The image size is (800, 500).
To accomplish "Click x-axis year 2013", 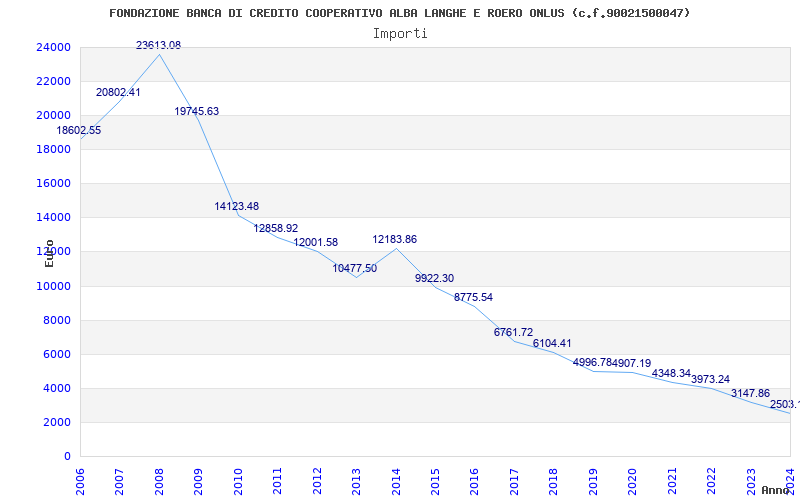I will click(356, 482).
